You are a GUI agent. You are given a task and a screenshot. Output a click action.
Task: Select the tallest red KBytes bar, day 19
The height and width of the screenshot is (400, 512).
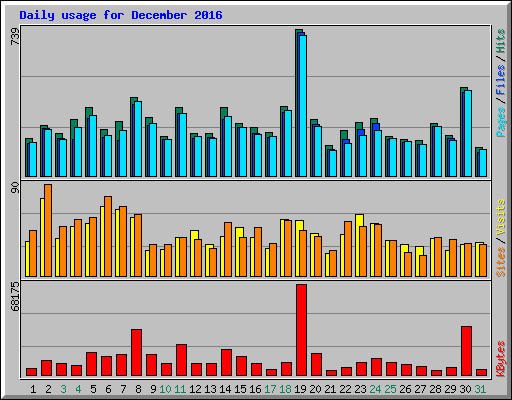[x=301, y=330]
